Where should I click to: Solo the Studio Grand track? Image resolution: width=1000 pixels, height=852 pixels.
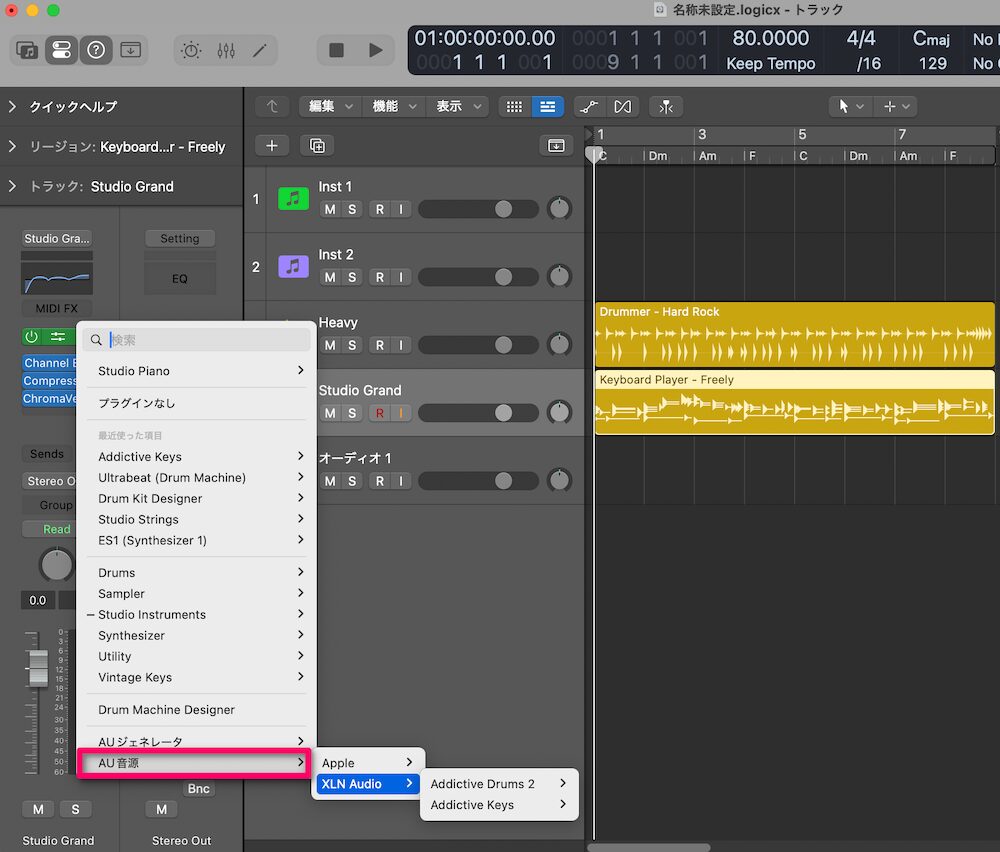click(x=352, y=413)
